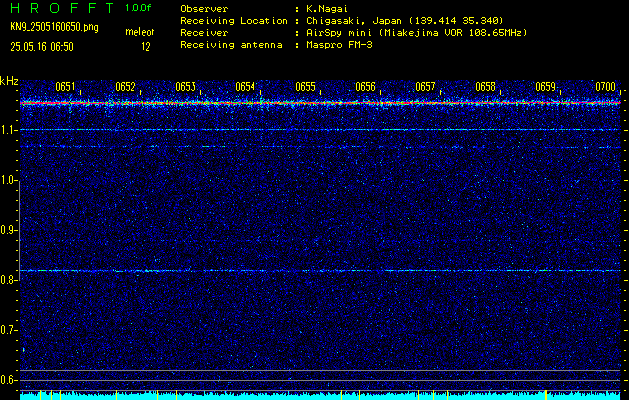Select the 0655 time label

click(x=305, y=87)
